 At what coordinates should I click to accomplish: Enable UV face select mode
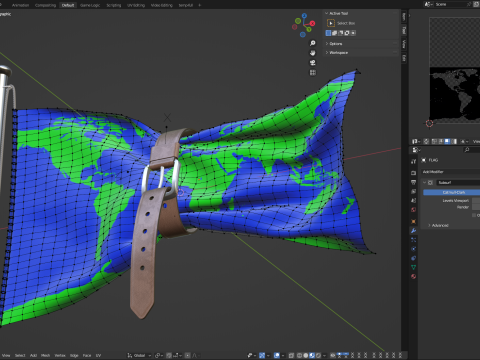point(447,141)
